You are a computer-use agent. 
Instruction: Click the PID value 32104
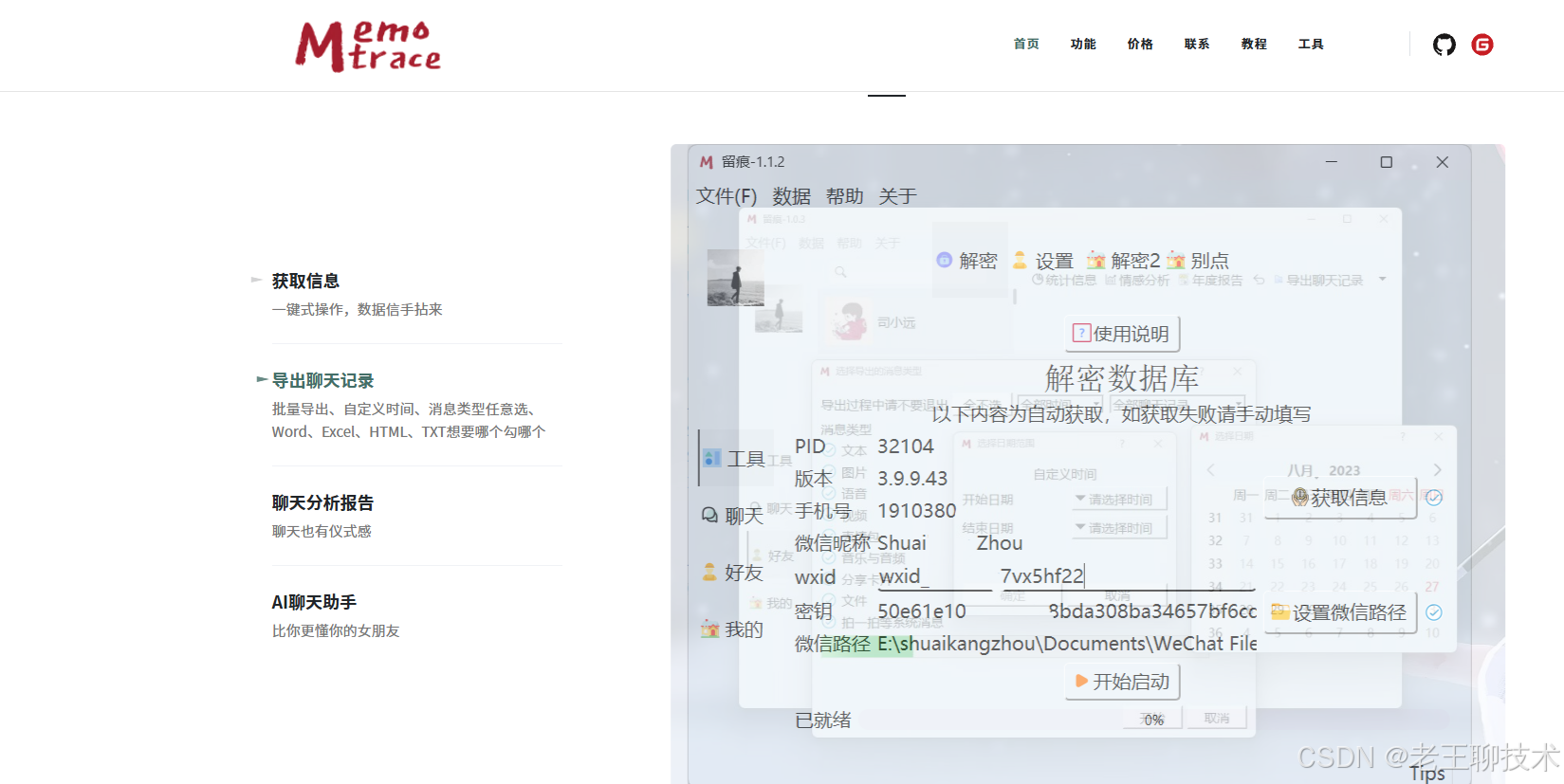click(x=906, y=447)
